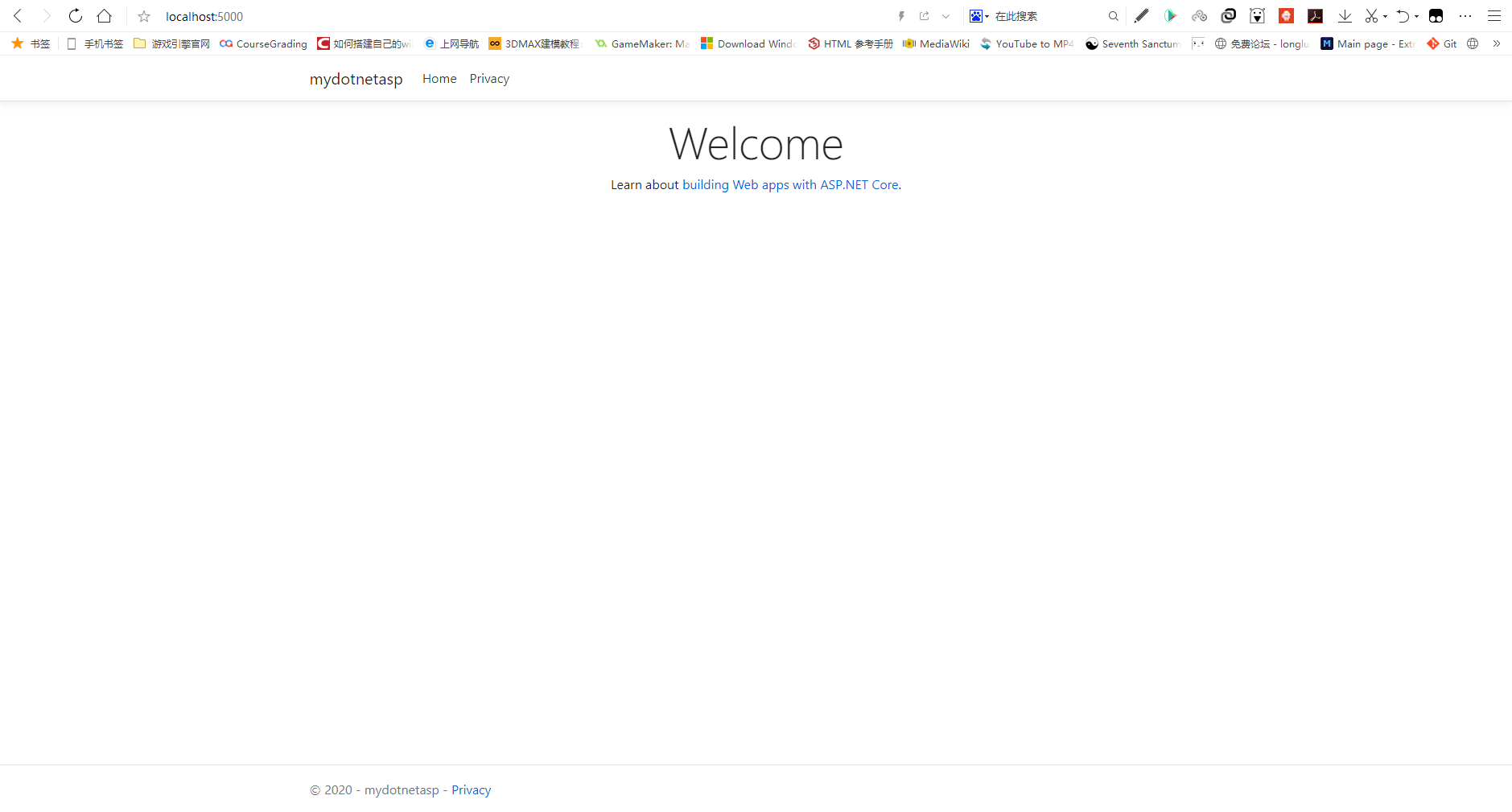Viewport: 1512px width, 812px height.
Task: Click the black chain-link extension icon
Action: (x=1229, y=16)
